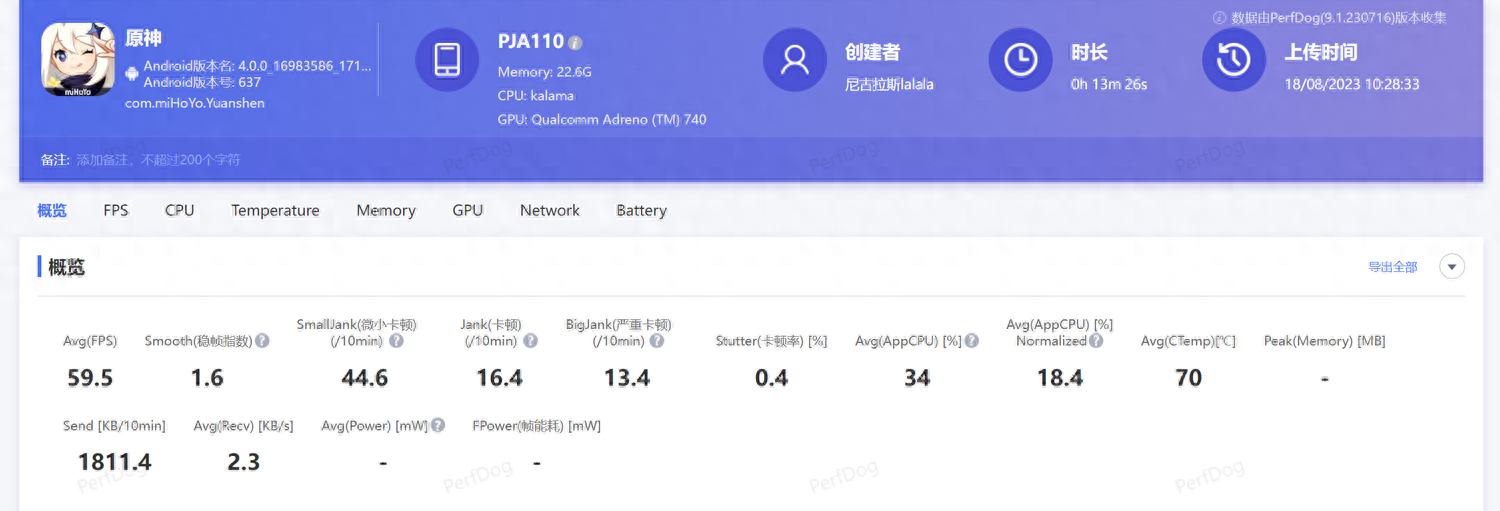Click the creator user icon

point(795,60)
